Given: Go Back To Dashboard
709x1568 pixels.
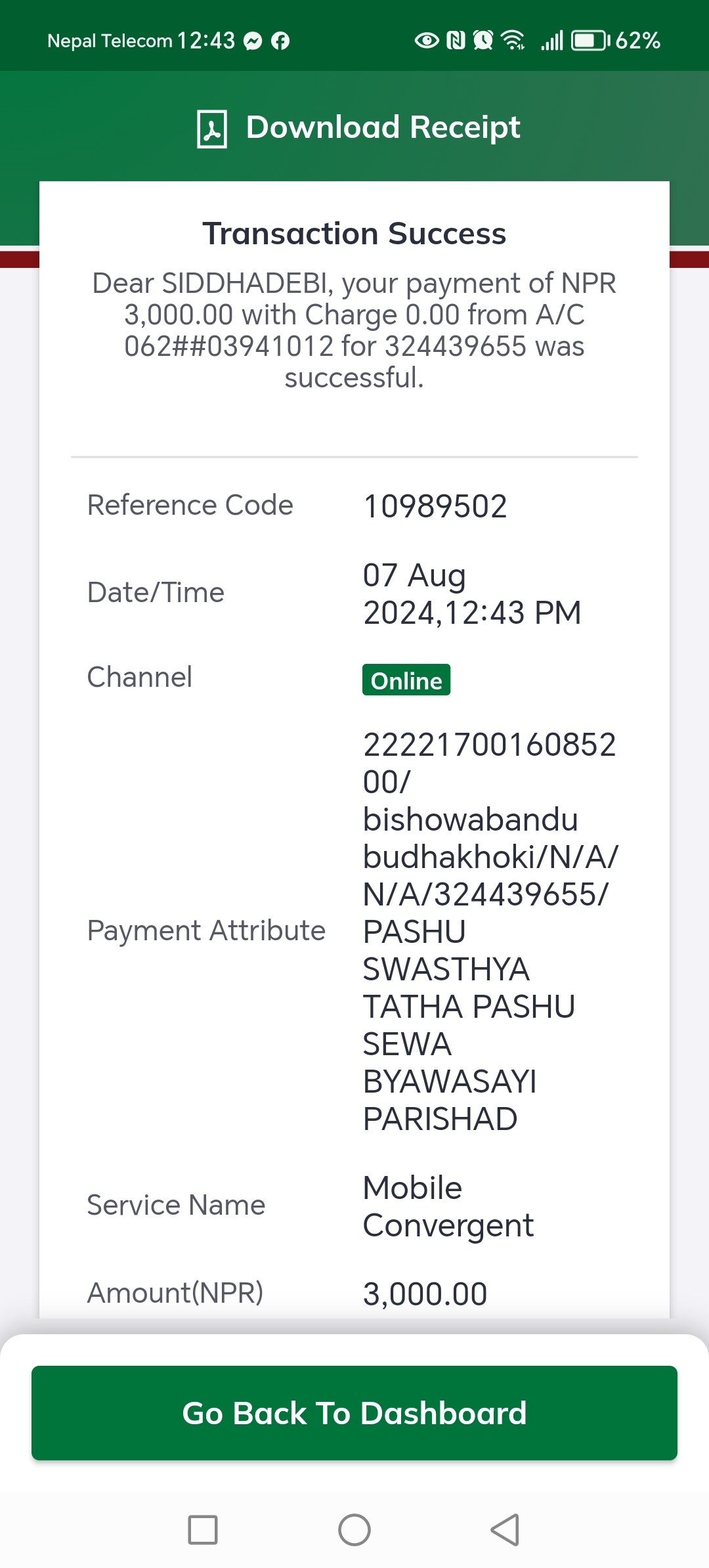Looking at the screenshot, I should pos(354,1413).
